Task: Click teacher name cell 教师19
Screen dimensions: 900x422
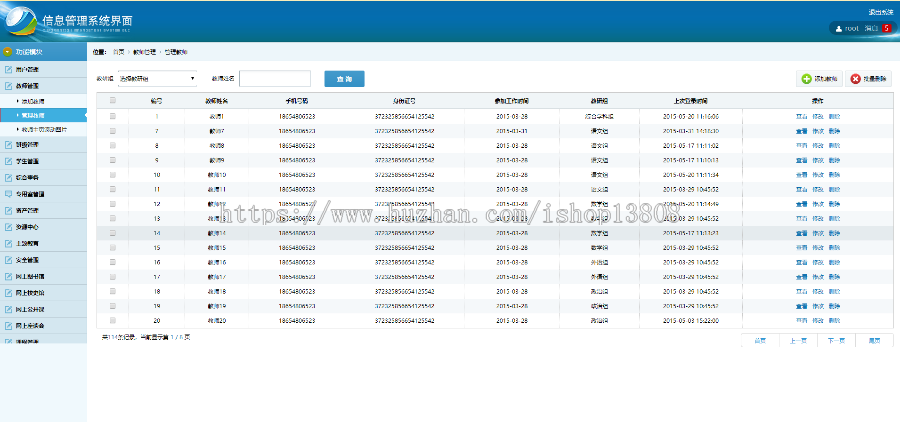Action: 217,306
